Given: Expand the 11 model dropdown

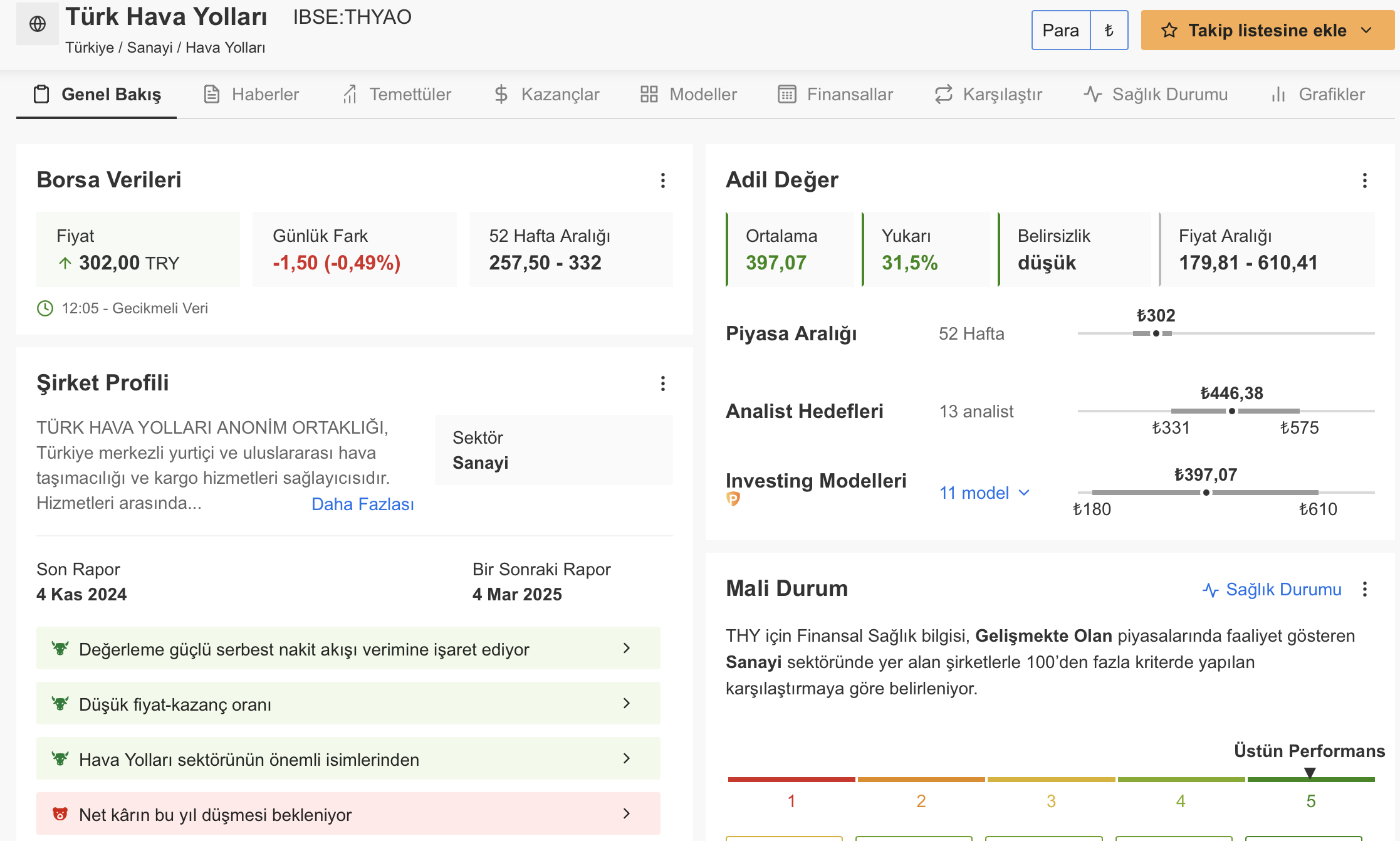Looking at the screenshot, I should pos(984,493).
